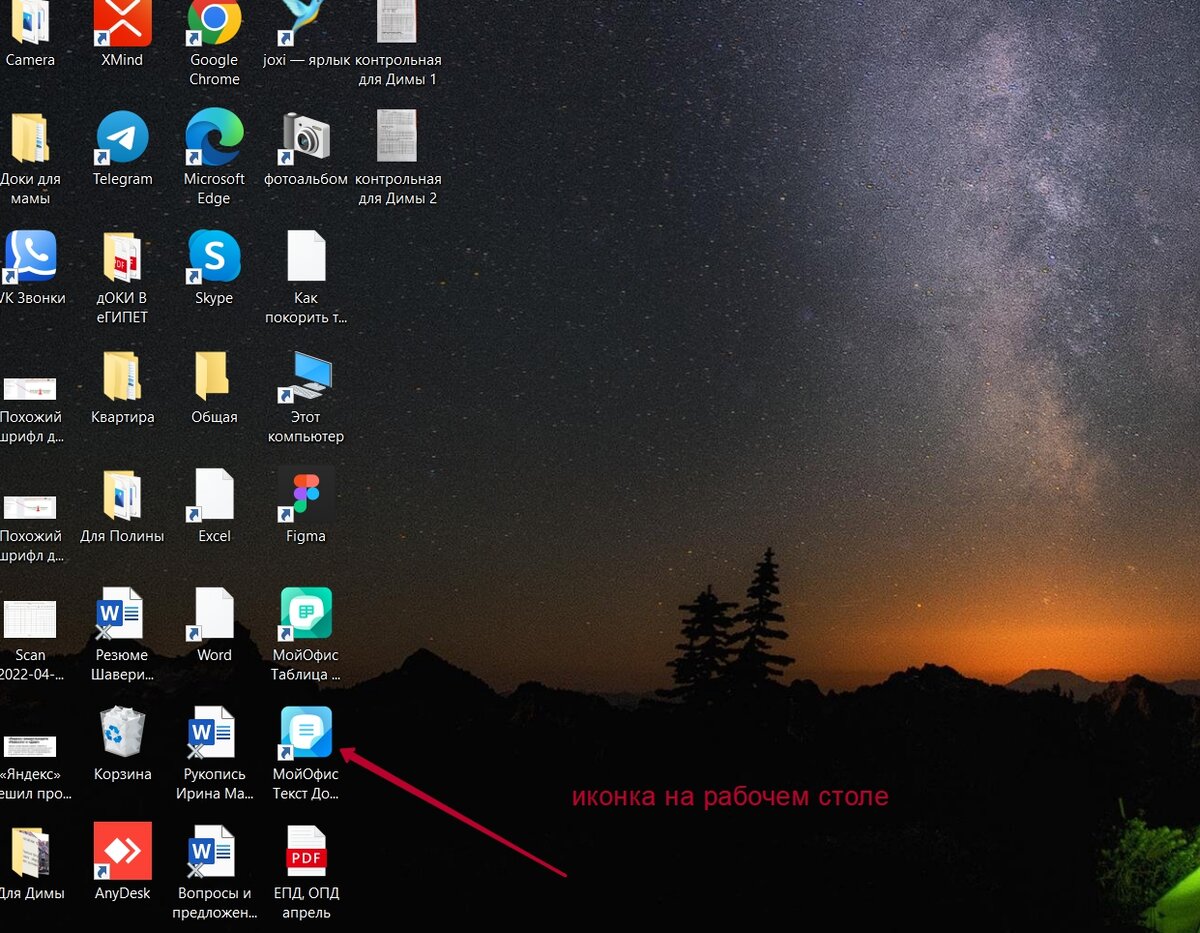Select the Квартира folder

[x=122, y=376]
